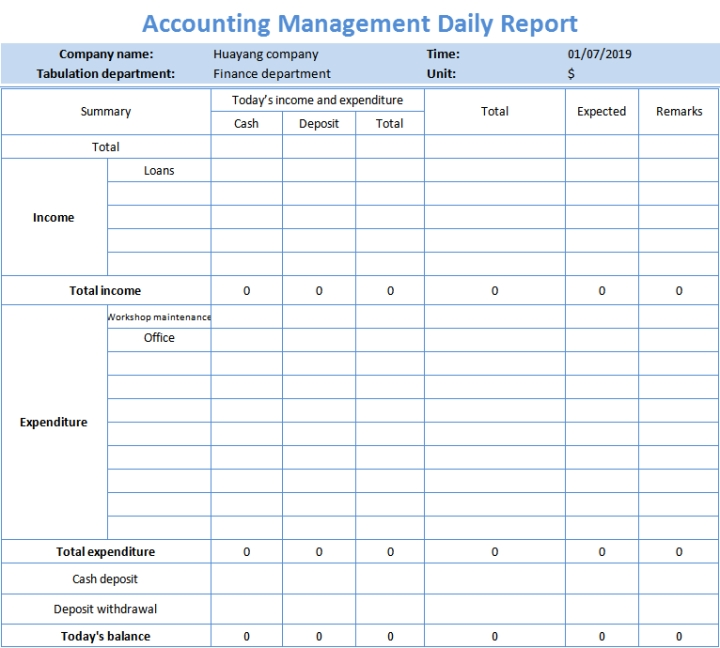Image resolution: width=720 pixels, height=648 pixels.
Task: Click the Summary header cell
Action: click(x=106, y=112)
